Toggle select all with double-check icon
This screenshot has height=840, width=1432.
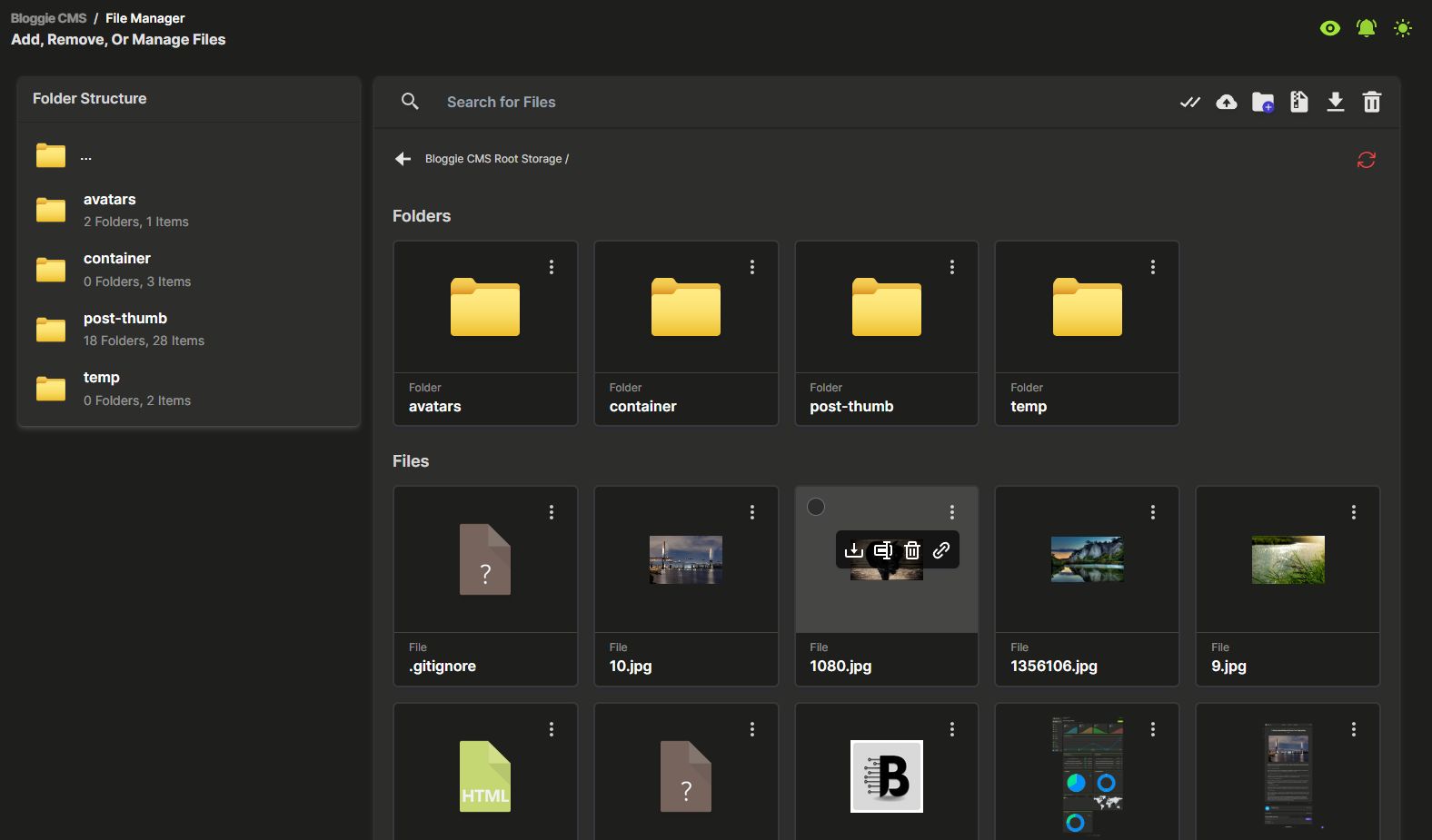click(1189, 102)
